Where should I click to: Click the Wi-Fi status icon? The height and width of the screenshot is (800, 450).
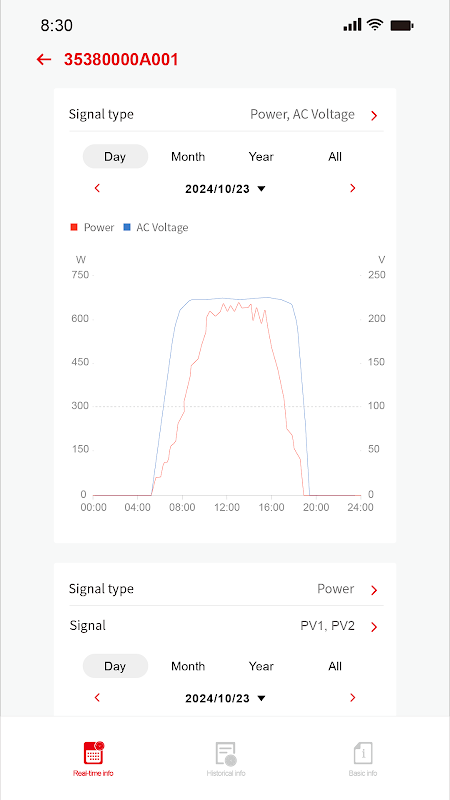pos(376,24)
